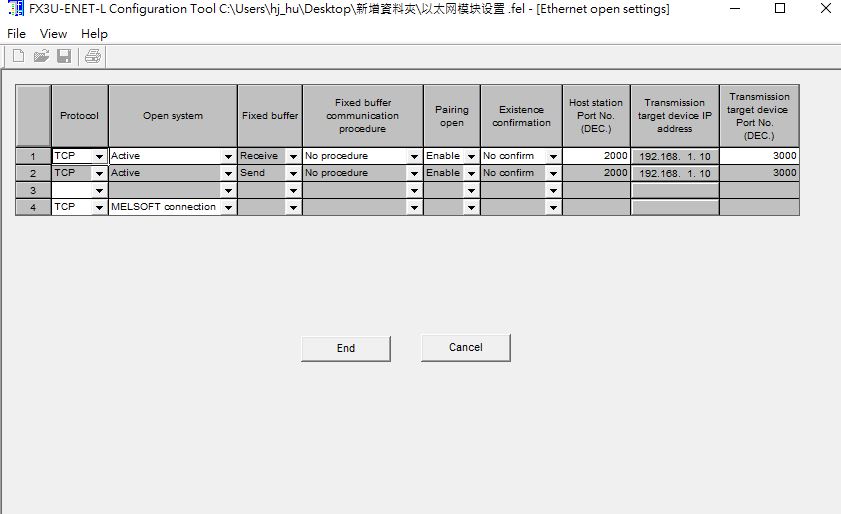Click the New file toolbar icon

(18, 56)
